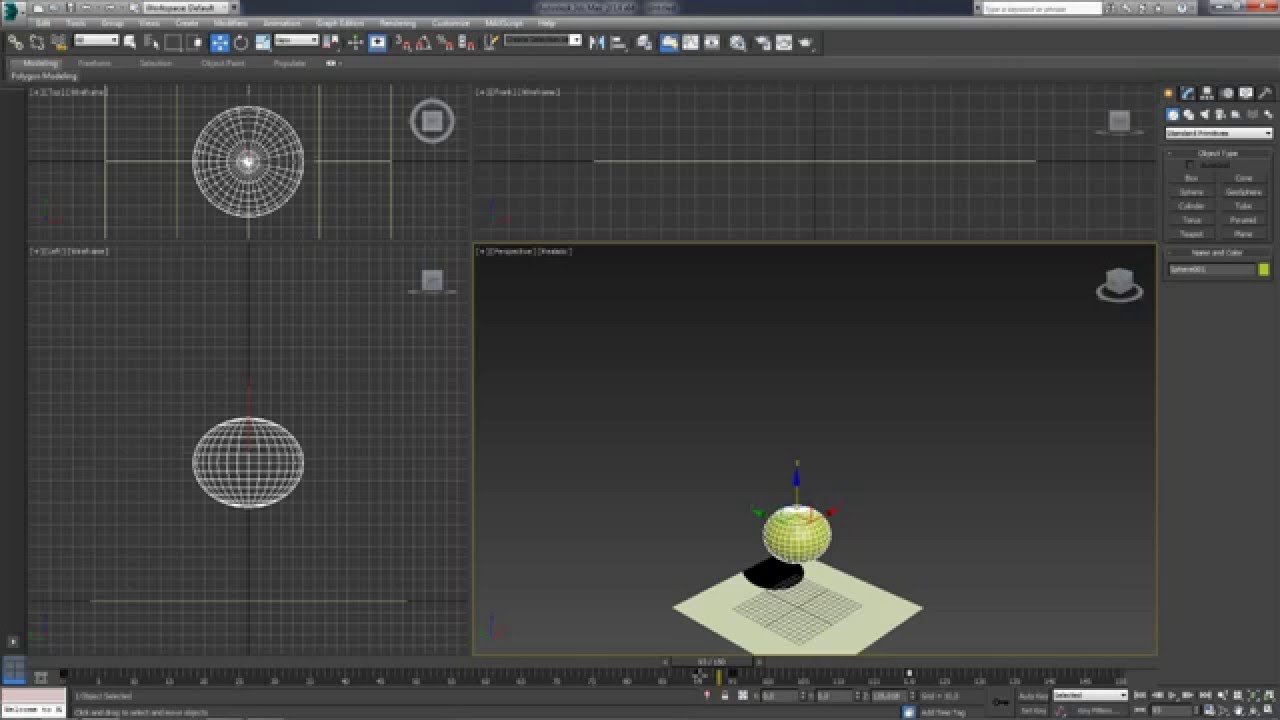Viewport: 1280px width, 720px height.
Task: Open the Material Editor icon
Action: 737,42
